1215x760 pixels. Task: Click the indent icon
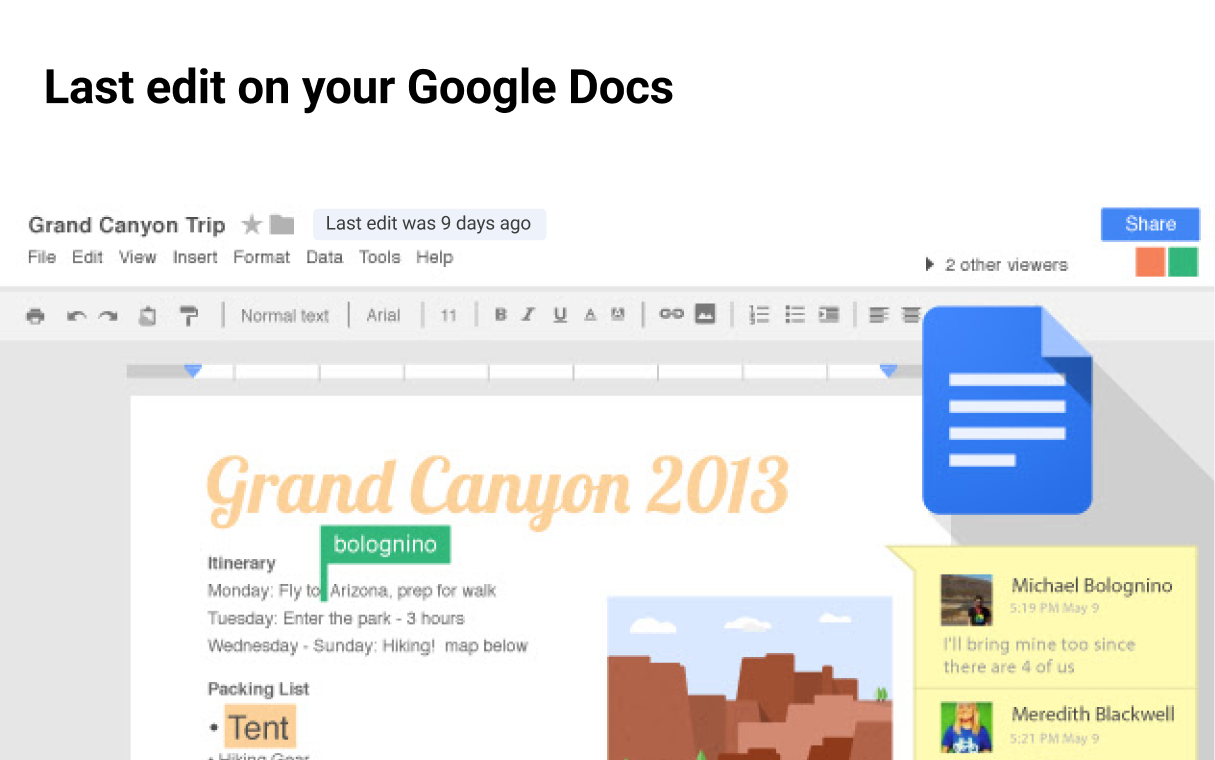click(828, 315)
